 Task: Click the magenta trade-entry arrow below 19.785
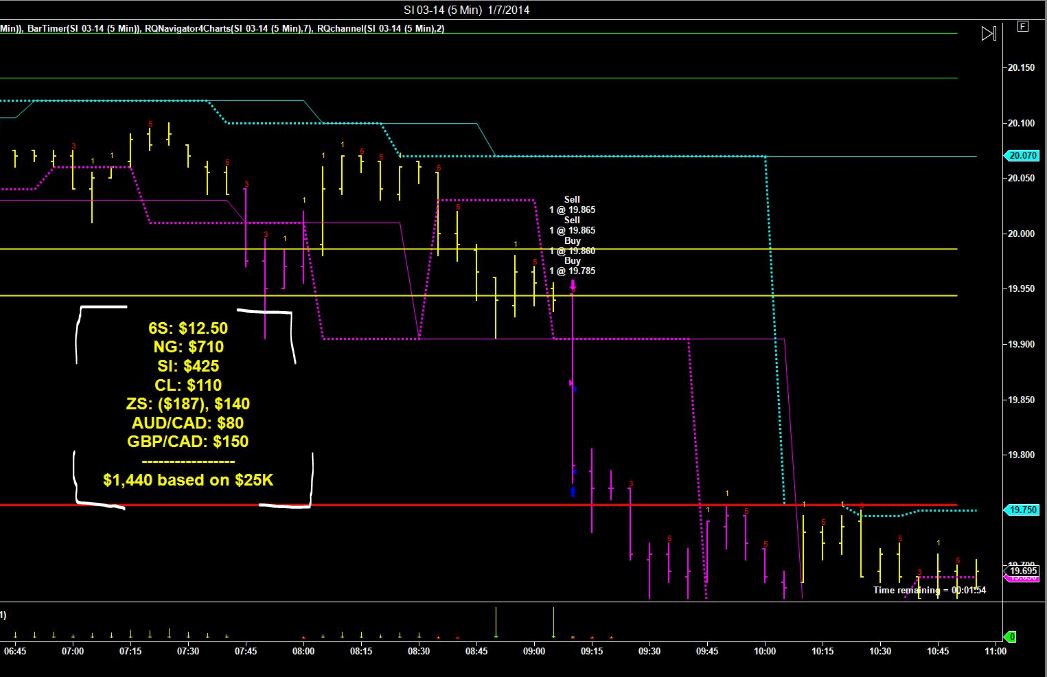(x=573, y=286)
